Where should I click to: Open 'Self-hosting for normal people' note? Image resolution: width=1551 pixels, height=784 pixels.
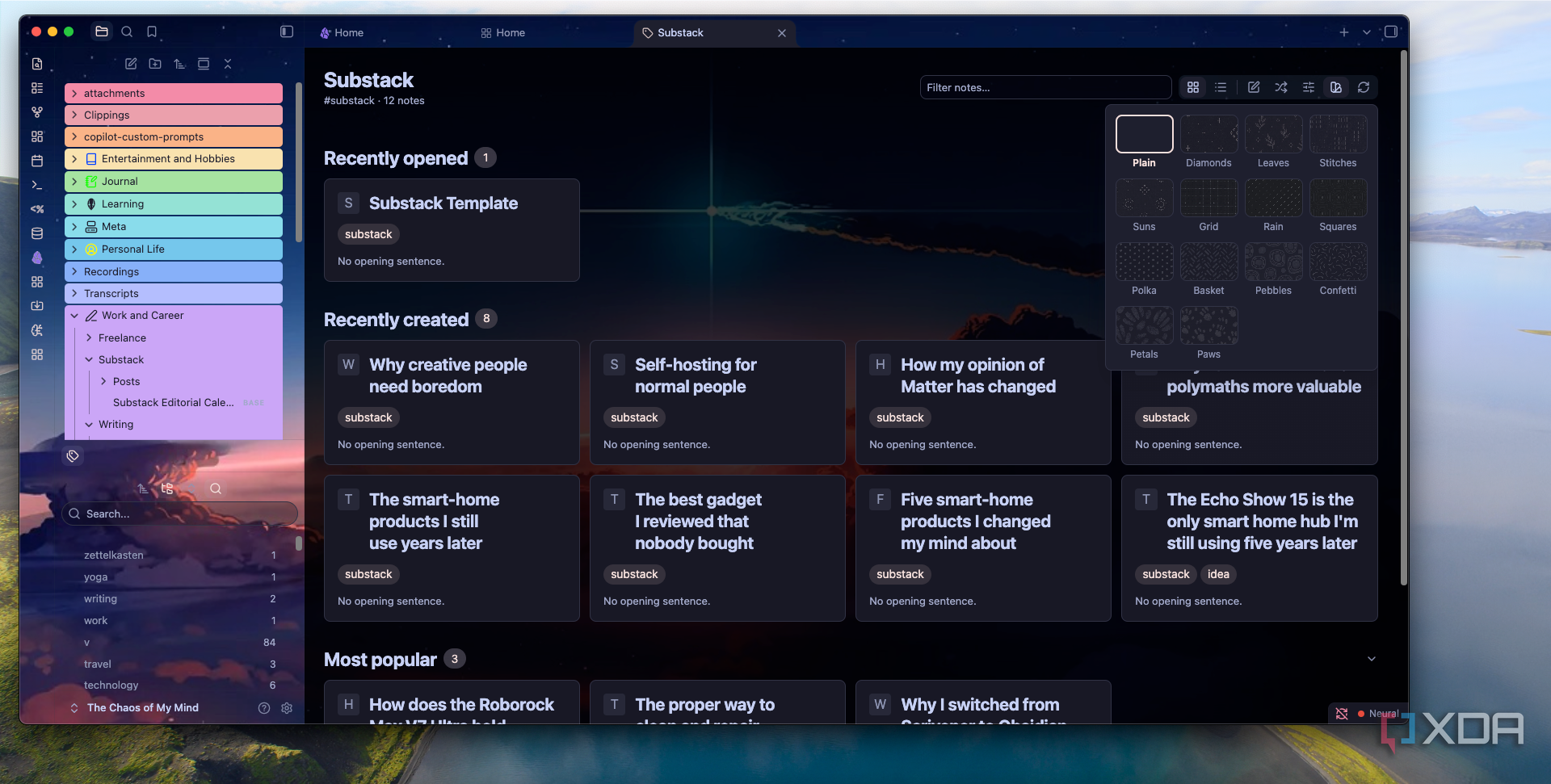[x=717, y=402]
